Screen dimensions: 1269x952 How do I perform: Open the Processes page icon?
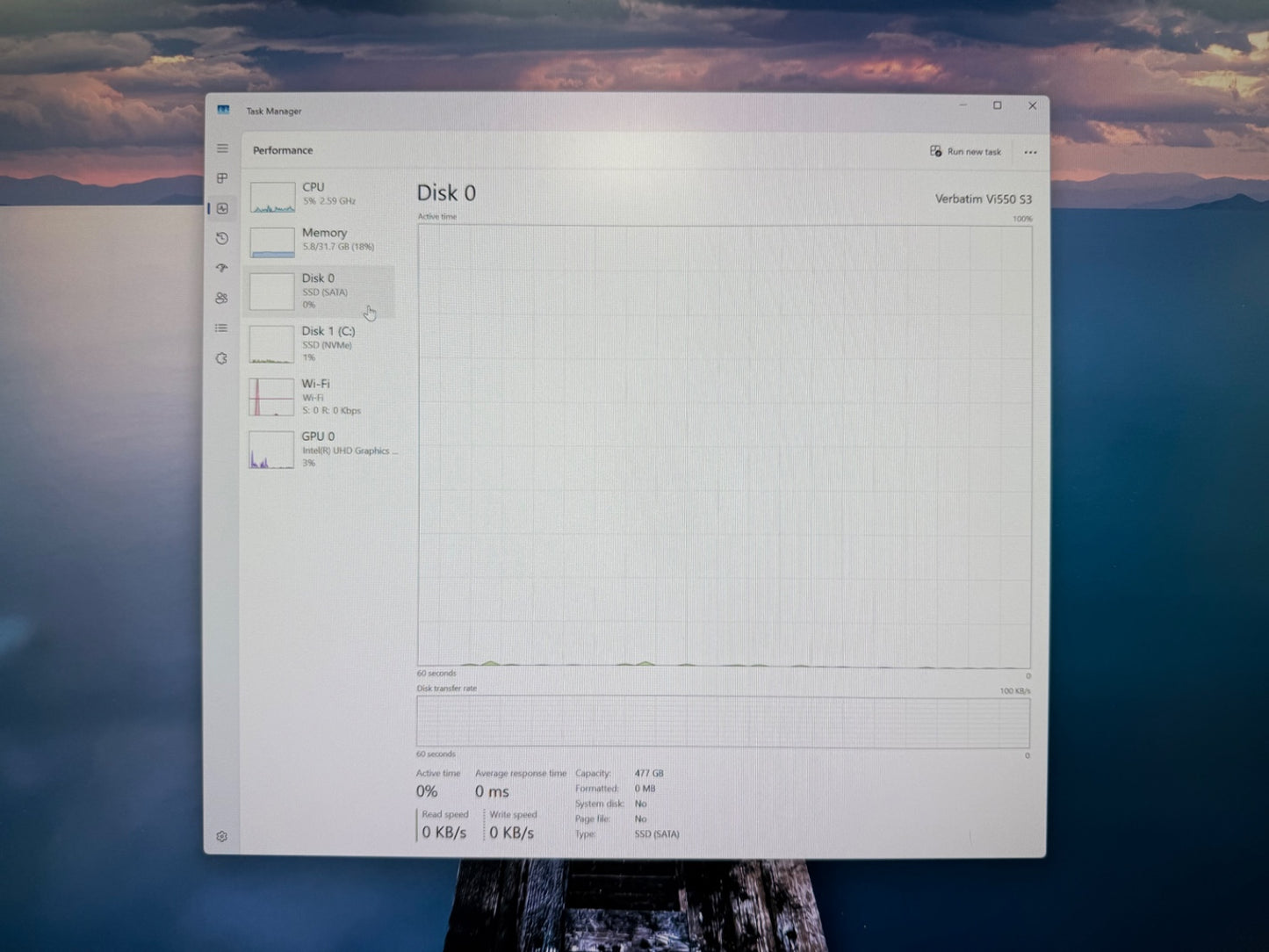click(x=221, y=178)
